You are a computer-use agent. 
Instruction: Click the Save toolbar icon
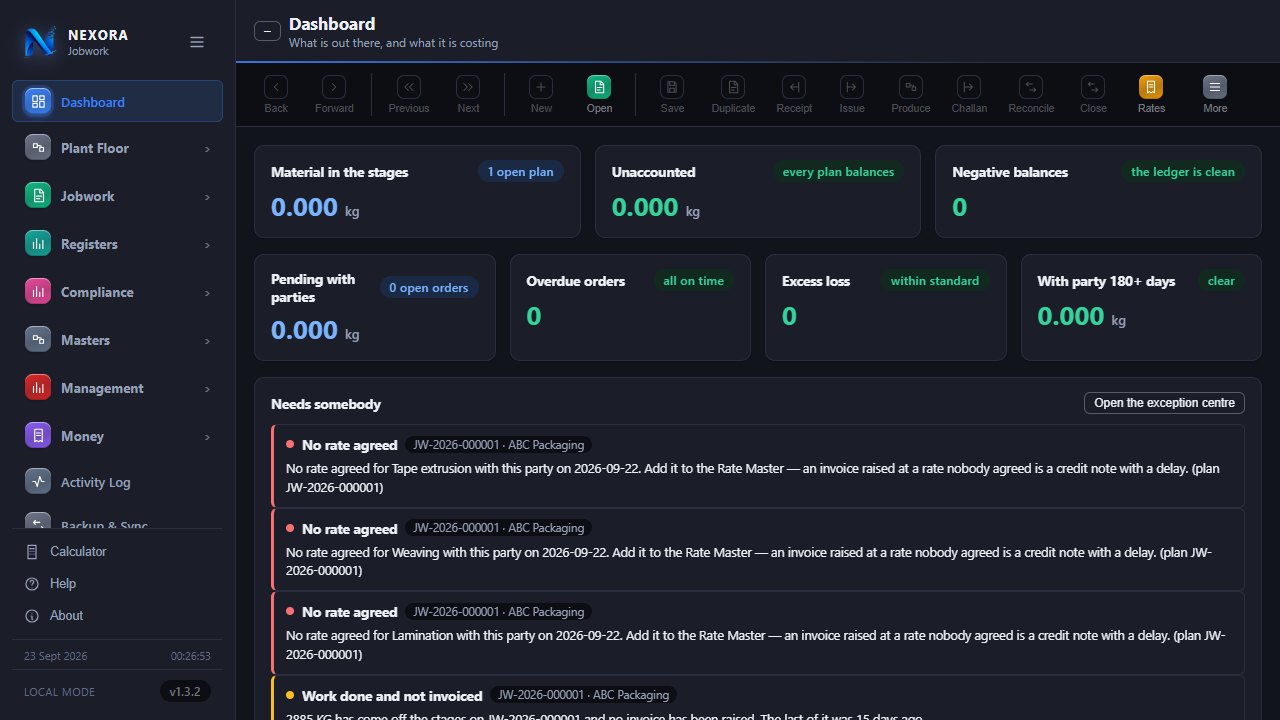(x=673, y=87)
